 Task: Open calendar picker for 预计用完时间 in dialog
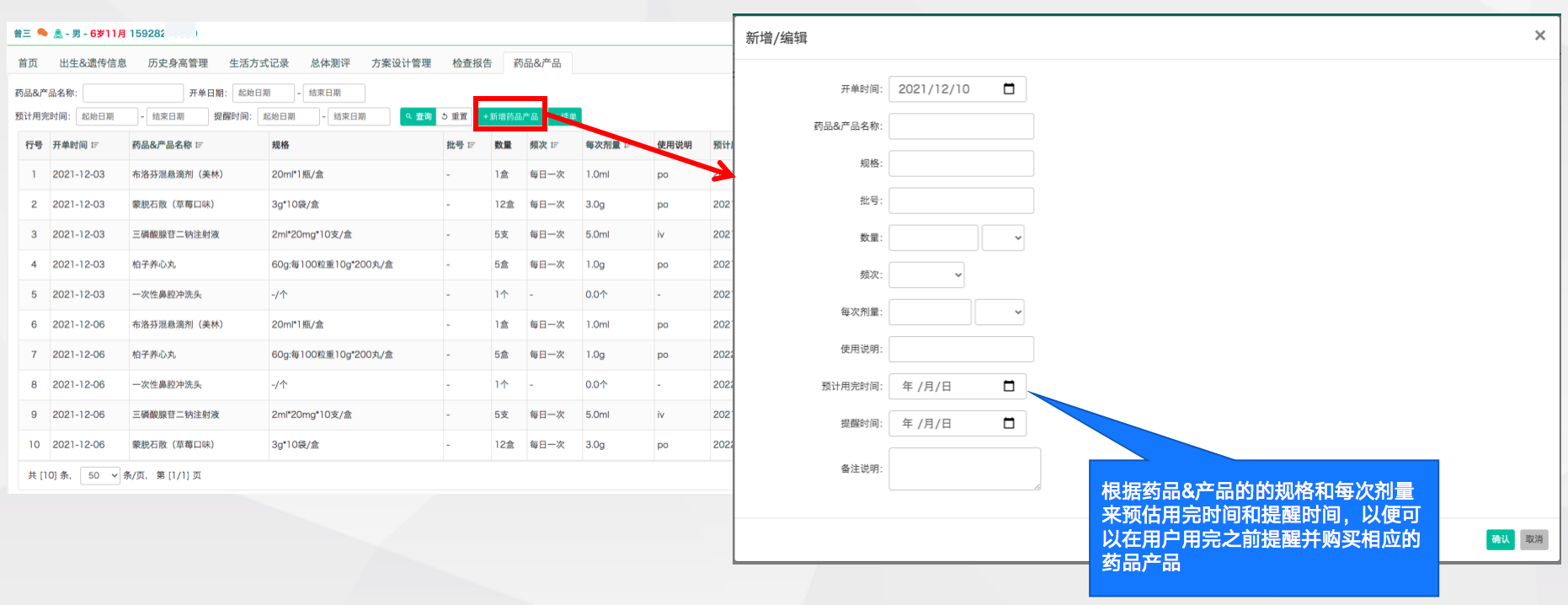pos(1009,386)
